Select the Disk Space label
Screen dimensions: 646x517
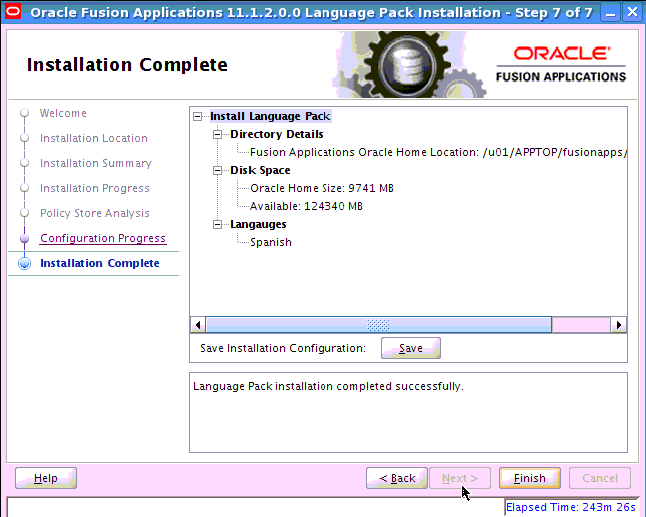click(x=260, y=170)
